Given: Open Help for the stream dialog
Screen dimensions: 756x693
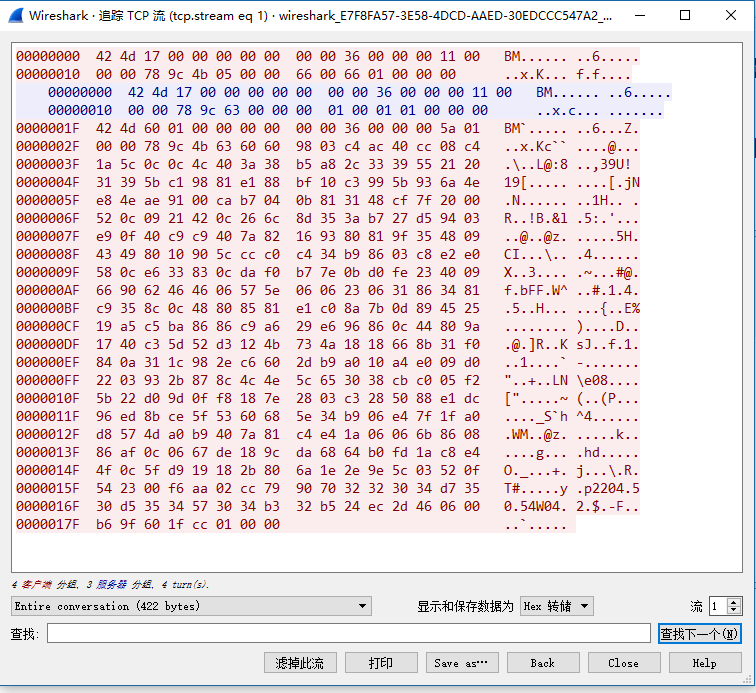Looking at the screenshot, I should pos(704,663).
